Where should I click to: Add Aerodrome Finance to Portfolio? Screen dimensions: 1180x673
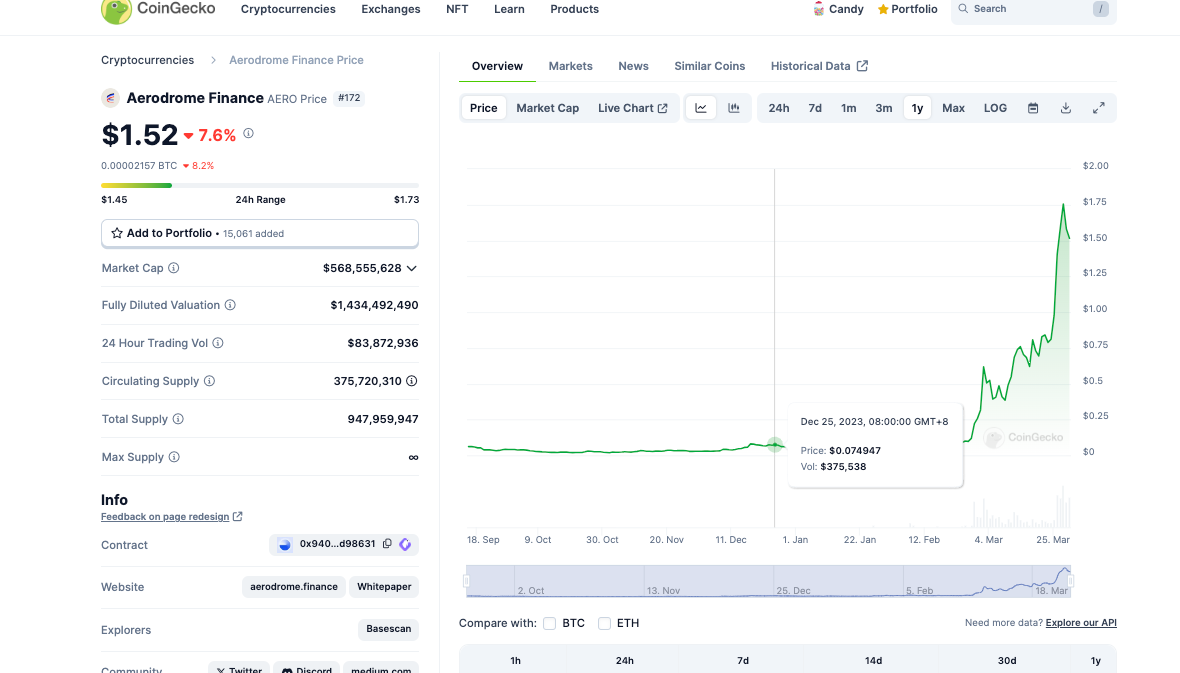[260, 233]
